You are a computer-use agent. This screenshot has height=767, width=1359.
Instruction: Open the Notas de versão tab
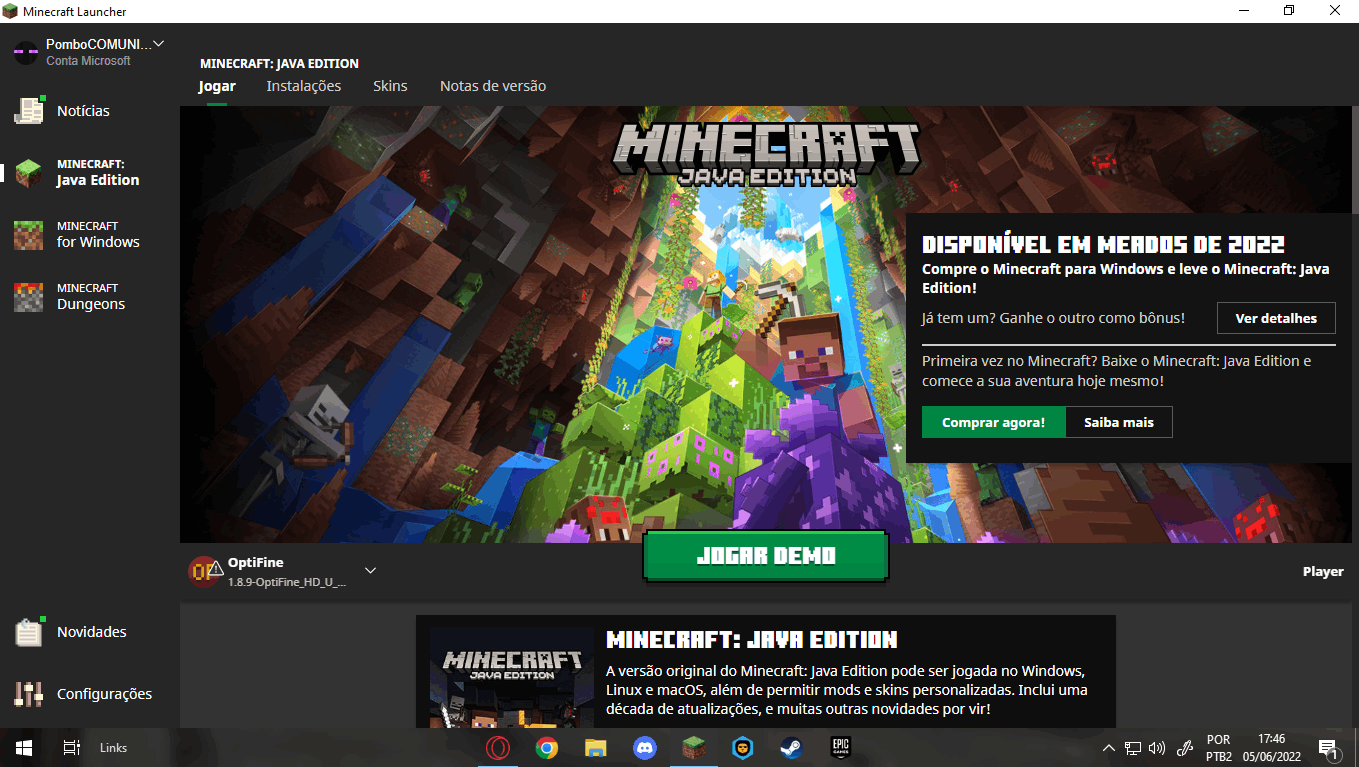tap(493, 86)
